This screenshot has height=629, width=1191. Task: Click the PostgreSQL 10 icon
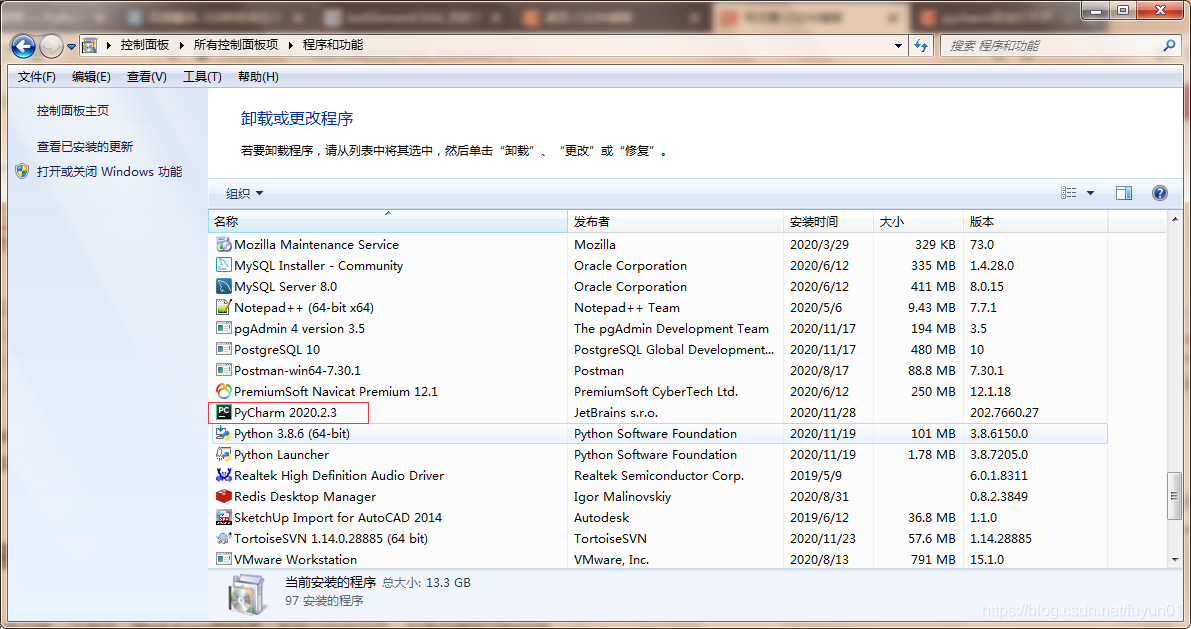point(223,349)
